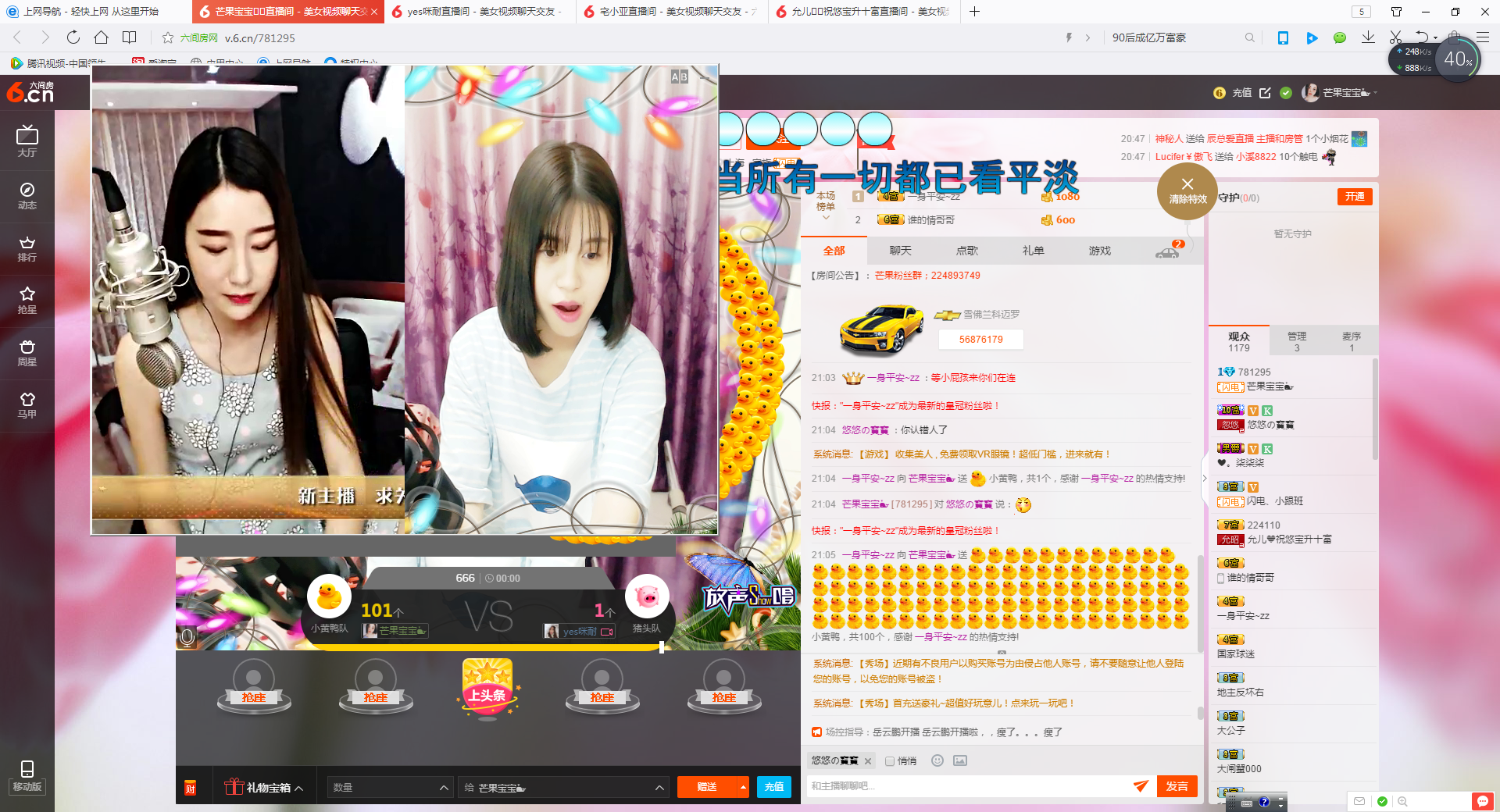This screenshot has width=1500, height=812.
Task: Open the 抢星 star sidebar icon
Action: (27, 301)
